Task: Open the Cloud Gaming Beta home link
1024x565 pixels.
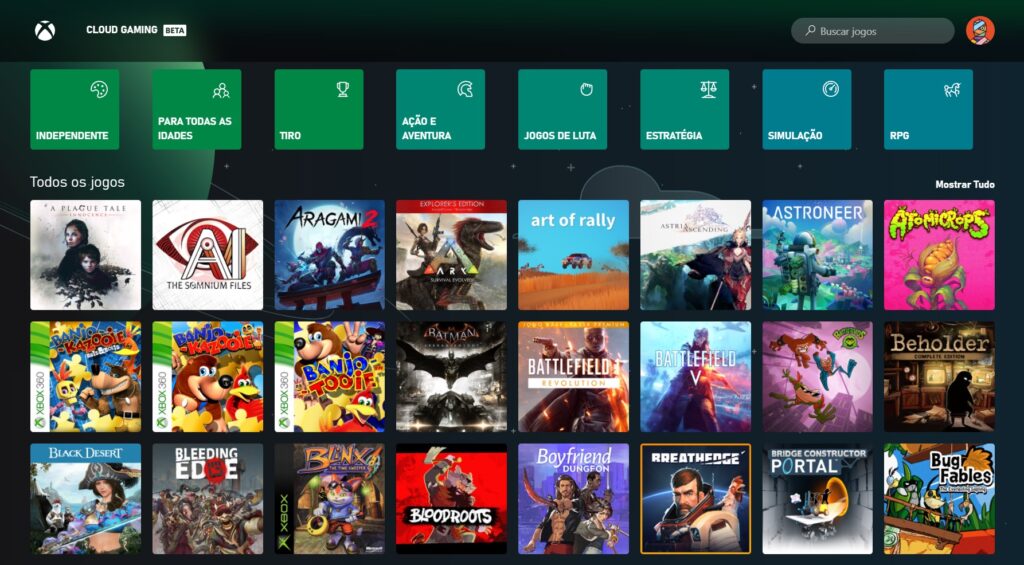Action: pyautogui.click(x=136, y=30)
